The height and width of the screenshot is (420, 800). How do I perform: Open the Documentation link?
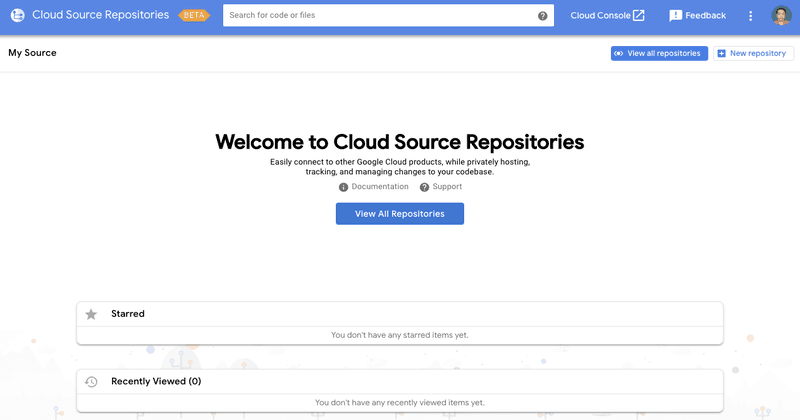point(380,187)
